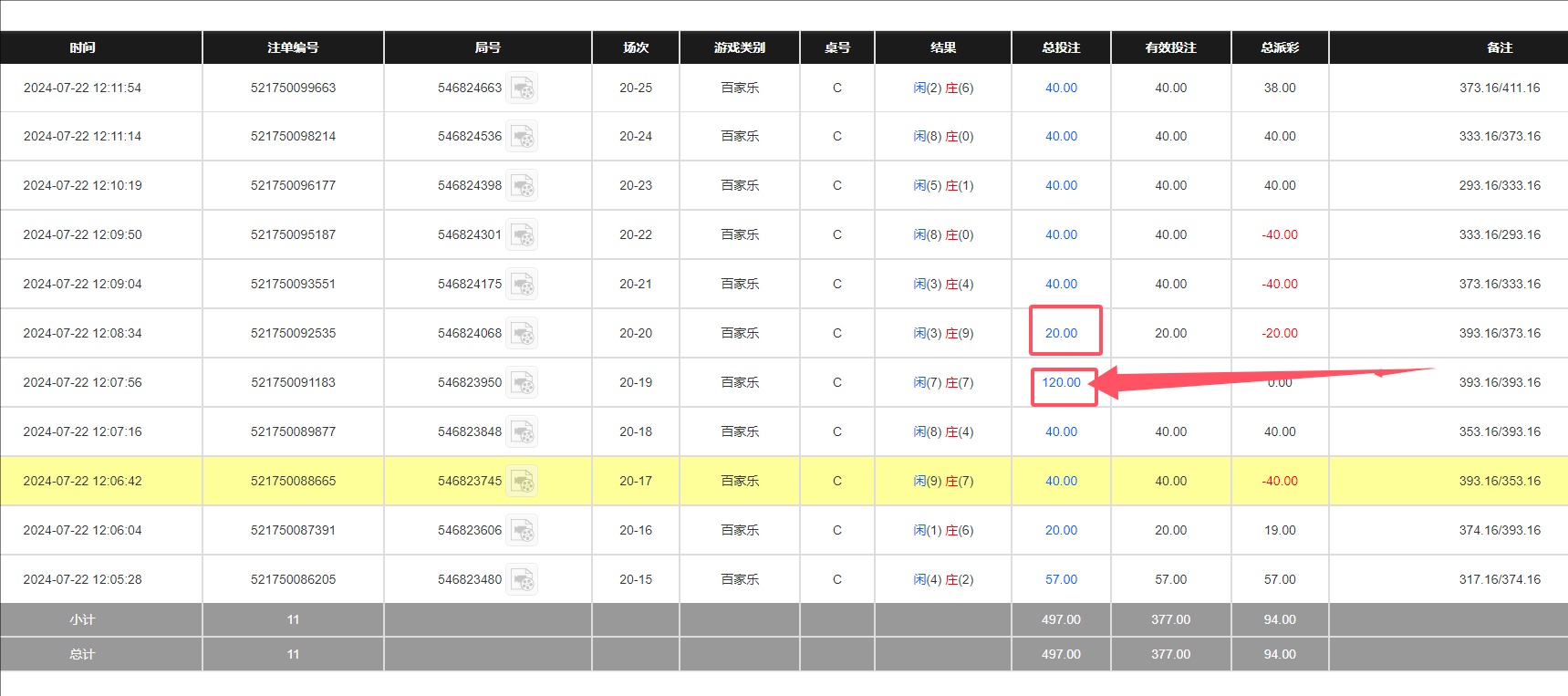Select the 总派彩 column header
The image size is (1568, 696).
[1279, 47]
